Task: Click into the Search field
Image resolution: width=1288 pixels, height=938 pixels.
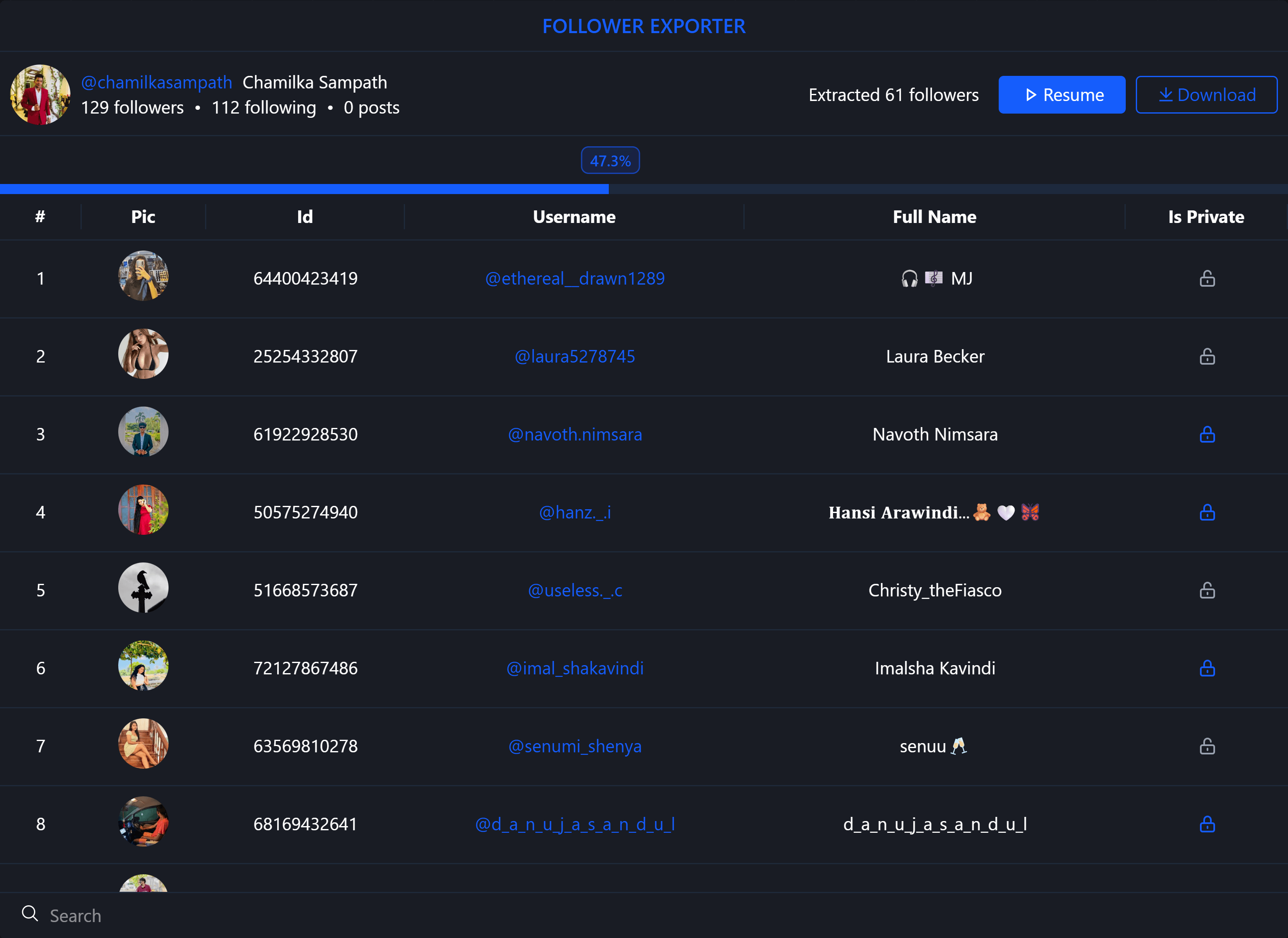Action: pyautogui.click(x=644, y=915)
